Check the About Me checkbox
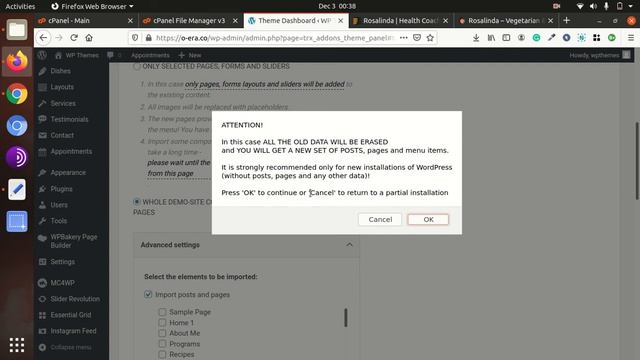 162,333
